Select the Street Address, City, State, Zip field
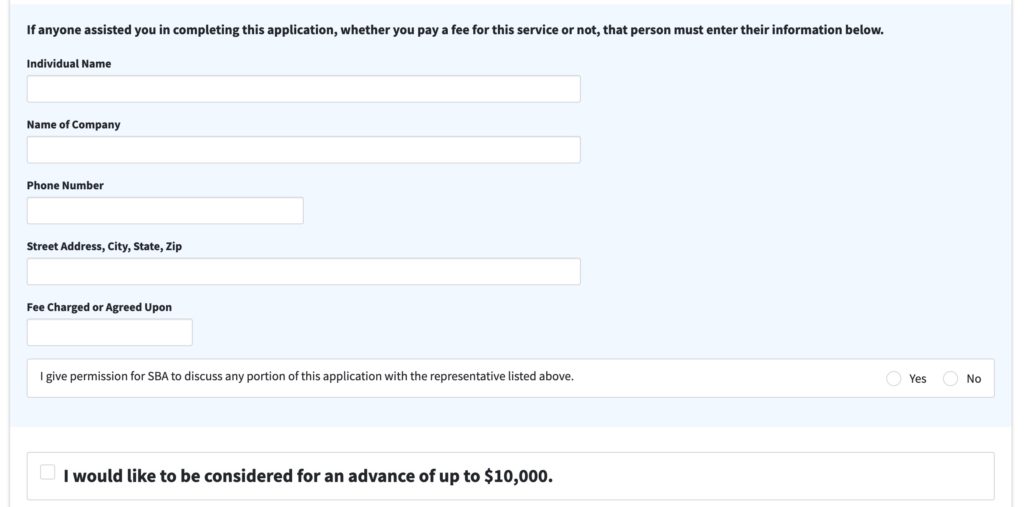 pos(303,272)
